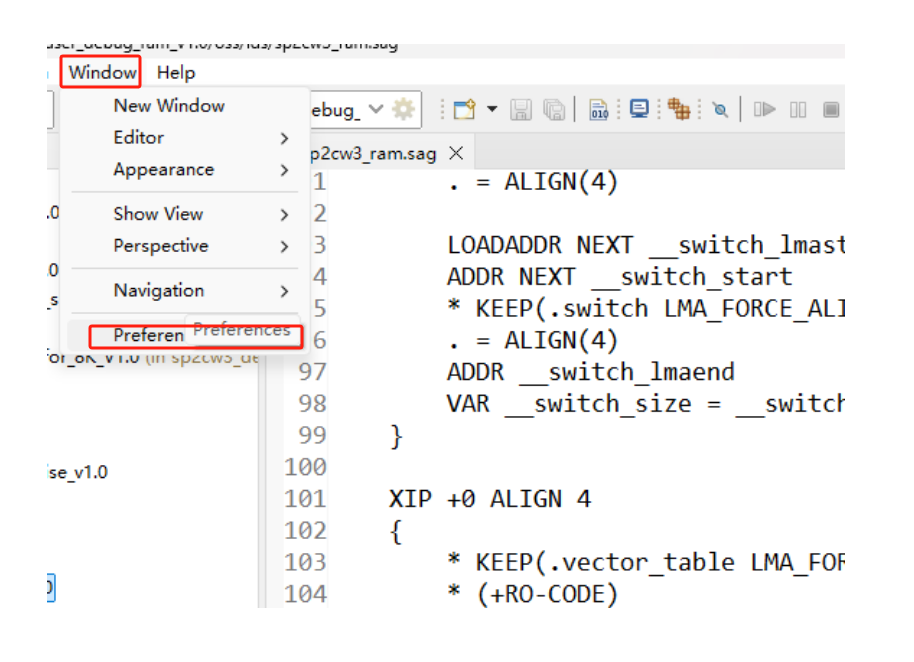Viewport: 914px width, 662px height.
Task: Click the Save All icon
Action: coord(553,109)
